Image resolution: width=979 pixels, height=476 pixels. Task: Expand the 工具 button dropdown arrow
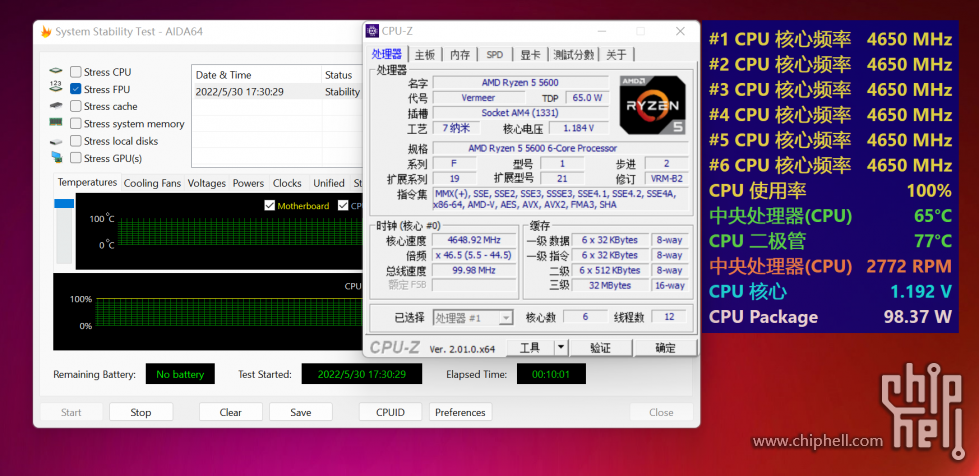click(561, 347)
